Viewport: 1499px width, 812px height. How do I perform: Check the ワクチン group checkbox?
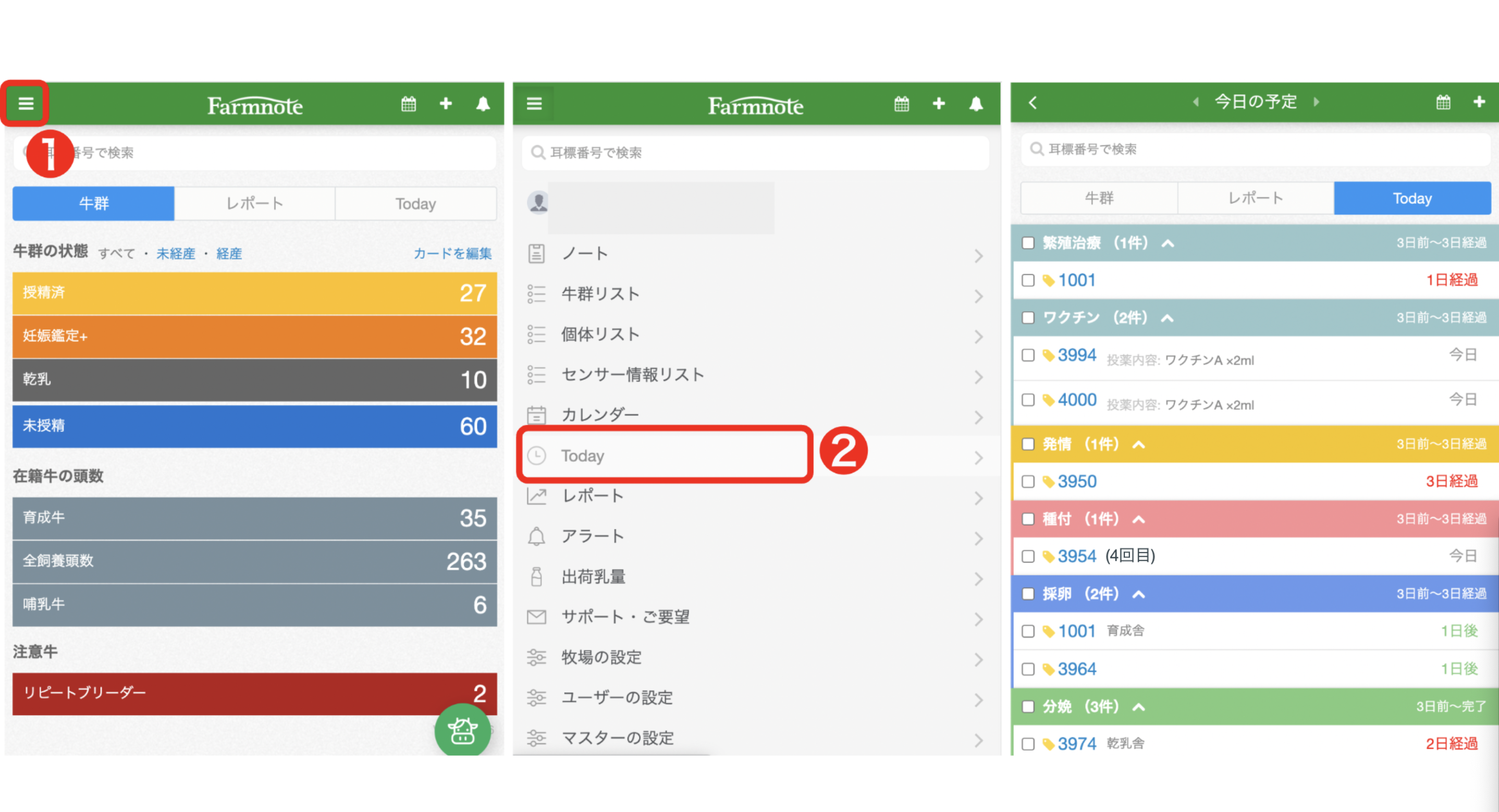point(1028,318)
